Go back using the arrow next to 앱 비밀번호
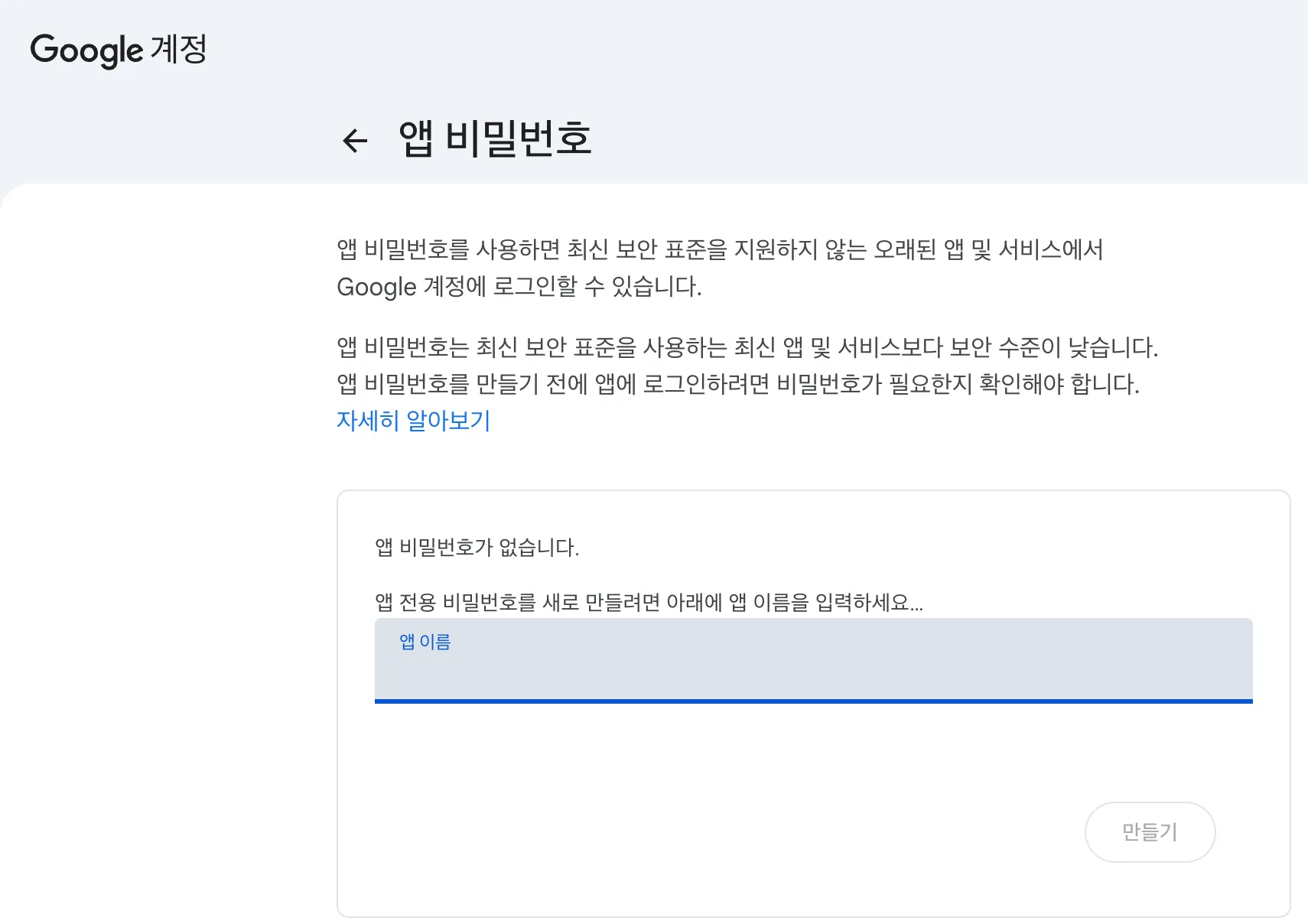Image resolution: width=1308 pixels, height=924 pixels. (x=355, y=141)
